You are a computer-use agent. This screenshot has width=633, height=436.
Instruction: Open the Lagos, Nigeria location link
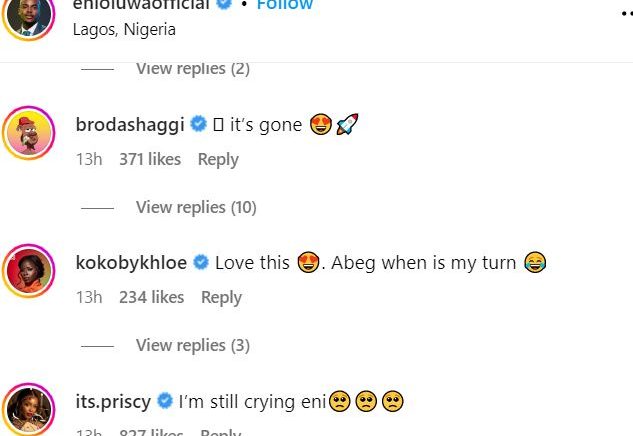pyautogui.click(x=124, y=29)
